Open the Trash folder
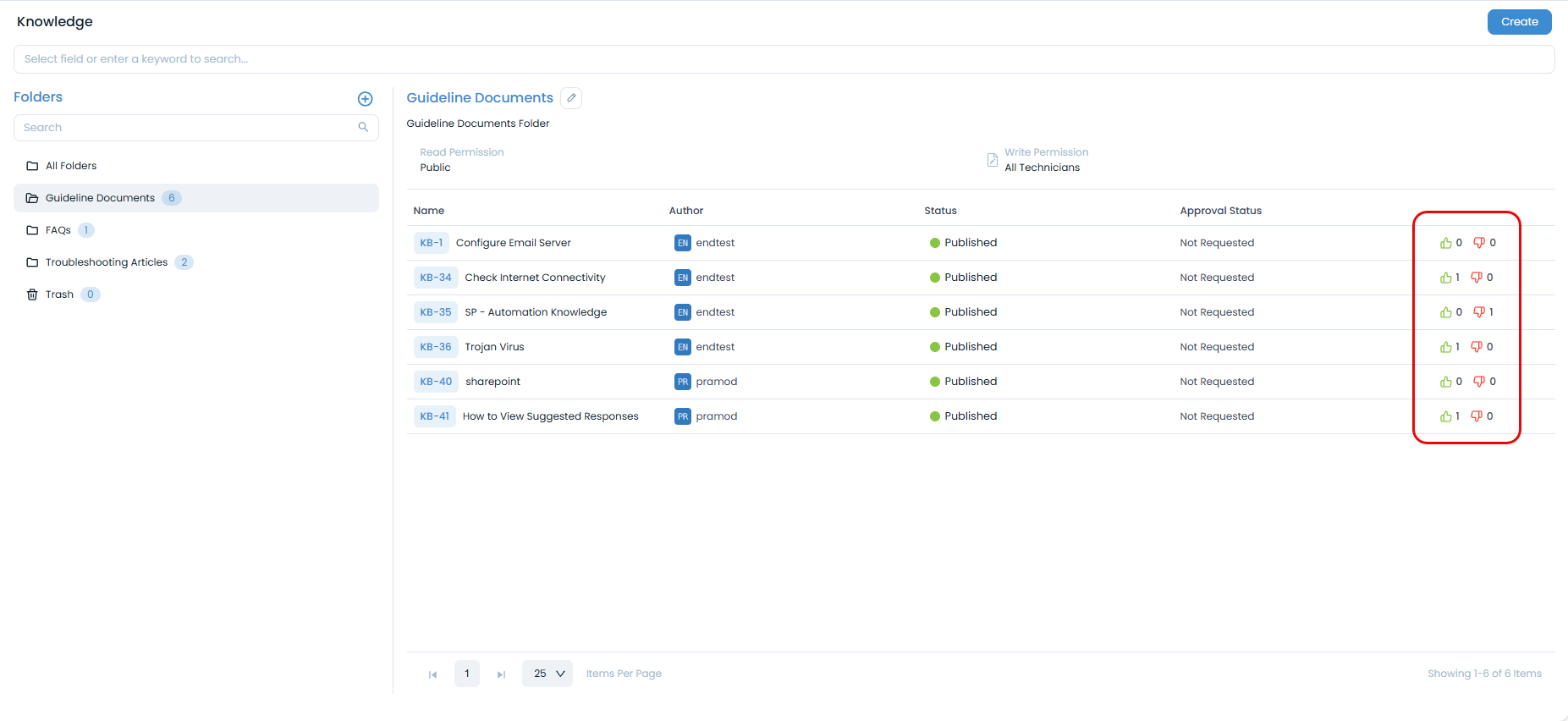Screen dimensions: 1568x721 (59, 294)
